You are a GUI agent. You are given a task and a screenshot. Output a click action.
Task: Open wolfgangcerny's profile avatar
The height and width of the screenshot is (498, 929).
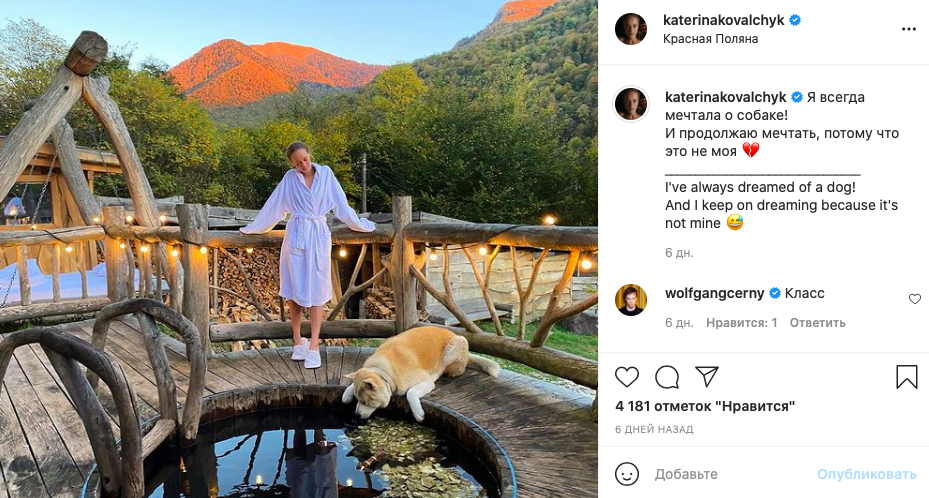(x=631, y=300)
